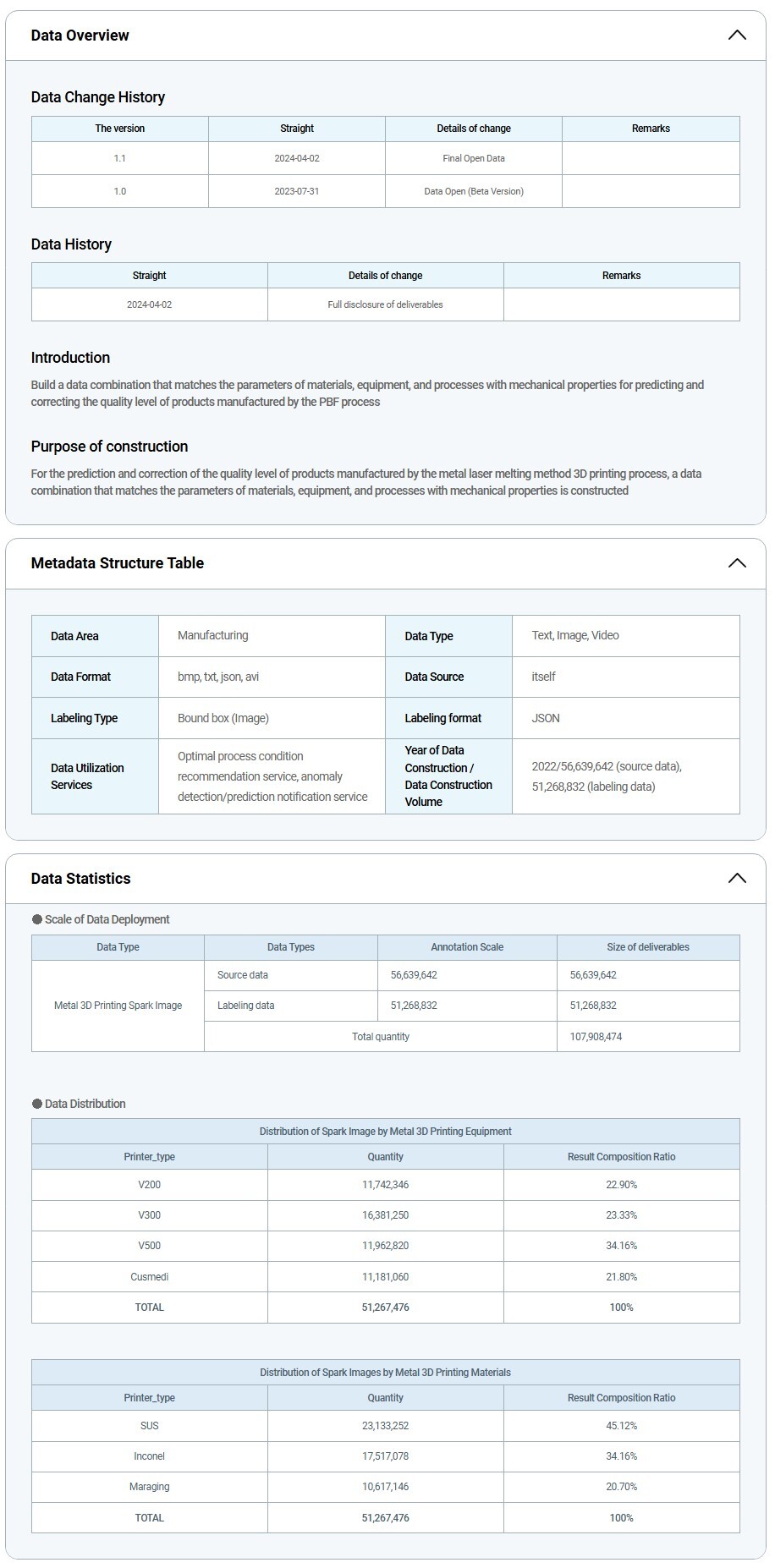
Task: Select Full disclosure of deliverables cell
Action: 385,304
